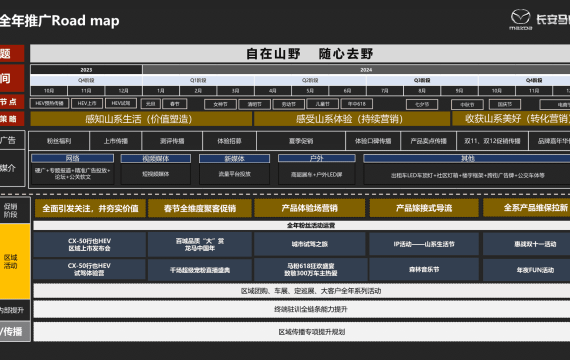Click the 城市试驾之旅 activity box
Image resolution: width=570 pixels, height=360 pixels.
[309, 244]
